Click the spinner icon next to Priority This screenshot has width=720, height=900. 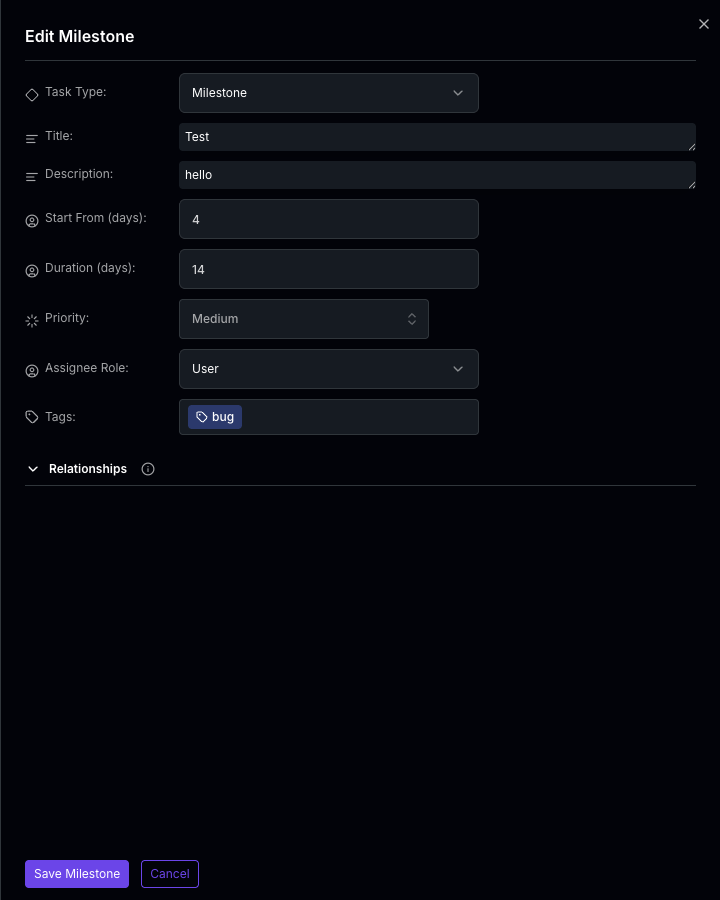[x=32, y=320]
